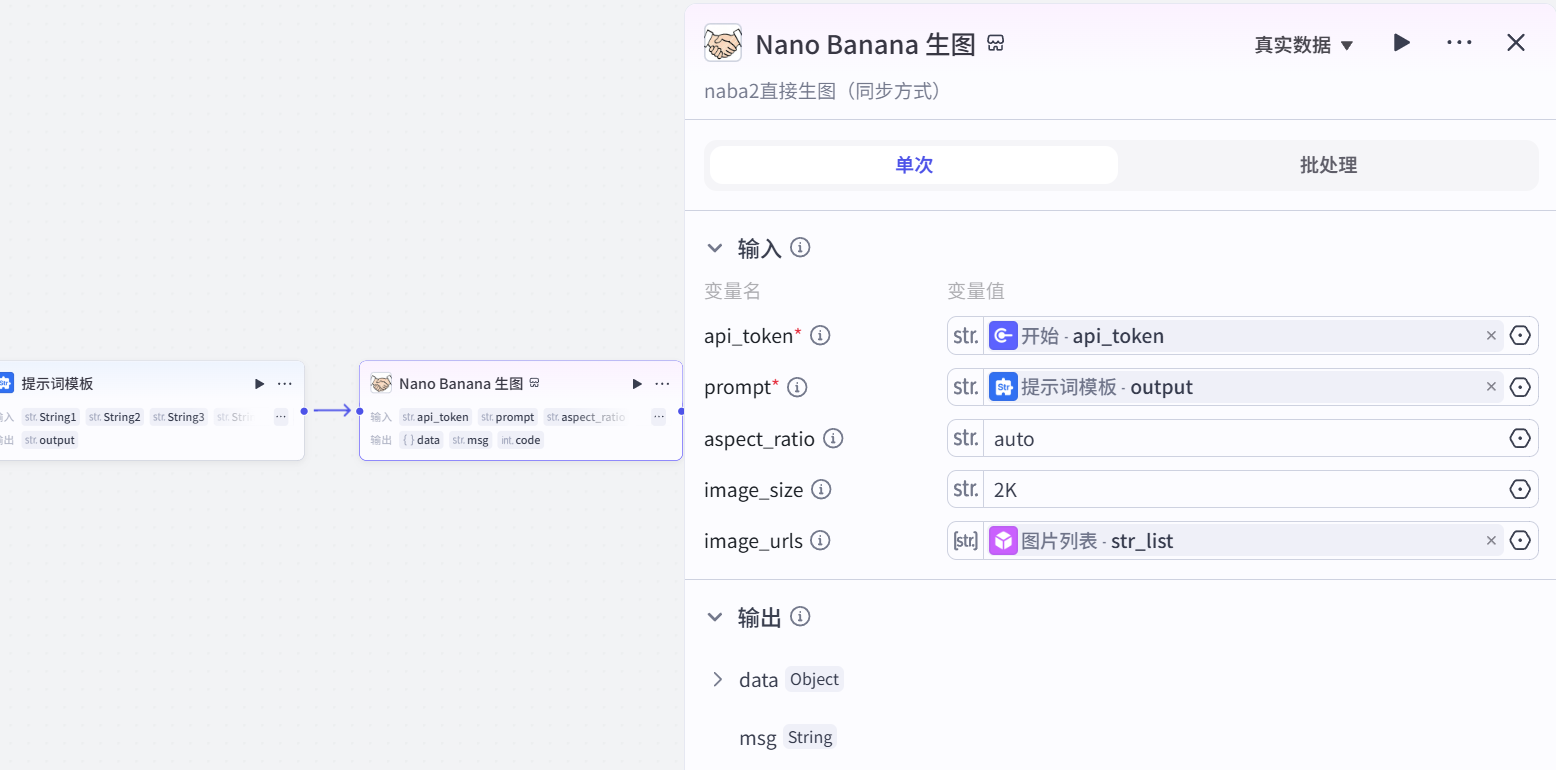
Task: Click the hexagon variable selector for aspect_ratio
Action: (x=1520, y=438)
